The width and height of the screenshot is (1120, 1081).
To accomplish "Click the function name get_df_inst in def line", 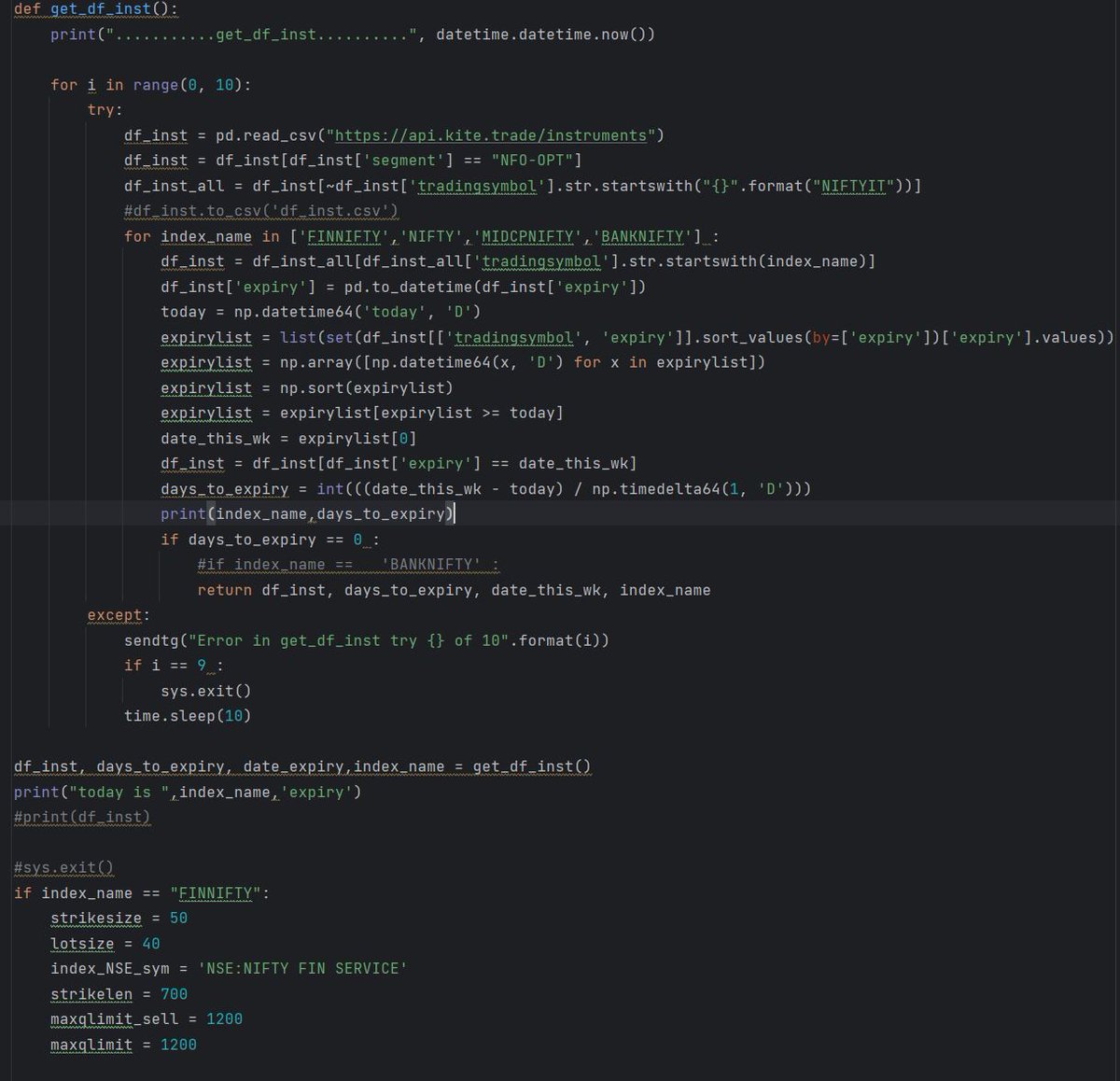I will [x=101, y=9].
